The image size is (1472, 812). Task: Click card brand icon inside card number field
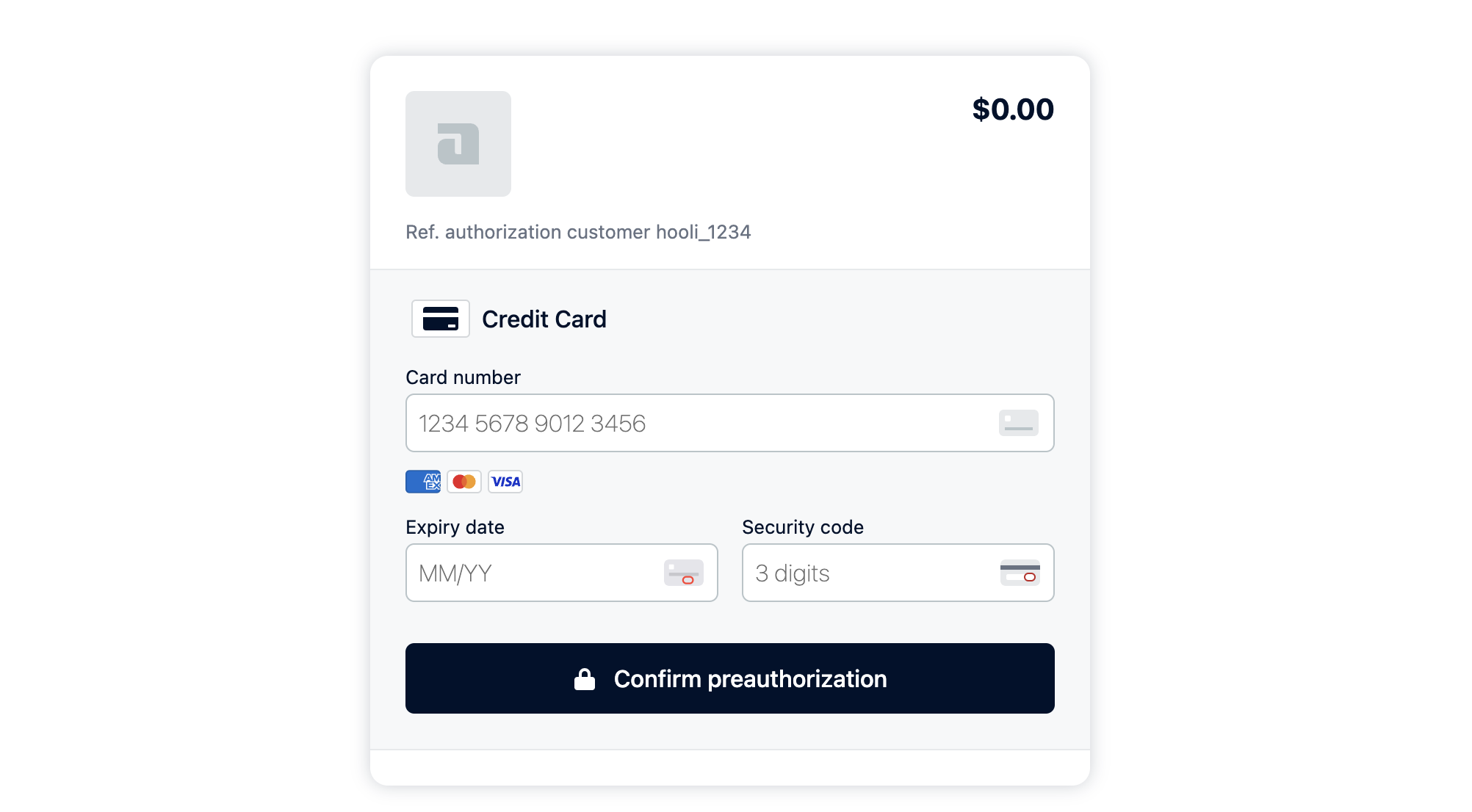tap(1019, 423)
